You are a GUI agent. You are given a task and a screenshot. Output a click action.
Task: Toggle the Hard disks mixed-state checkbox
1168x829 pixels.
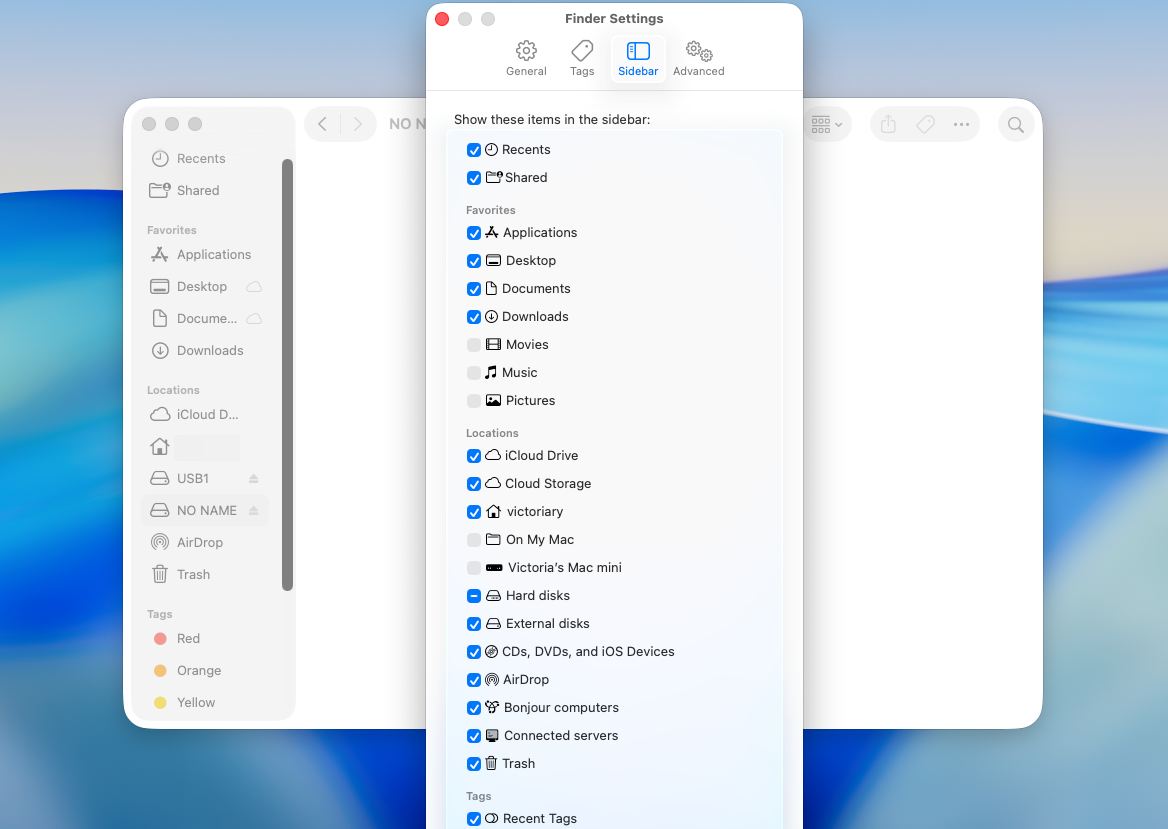click(x=474, y=596)
